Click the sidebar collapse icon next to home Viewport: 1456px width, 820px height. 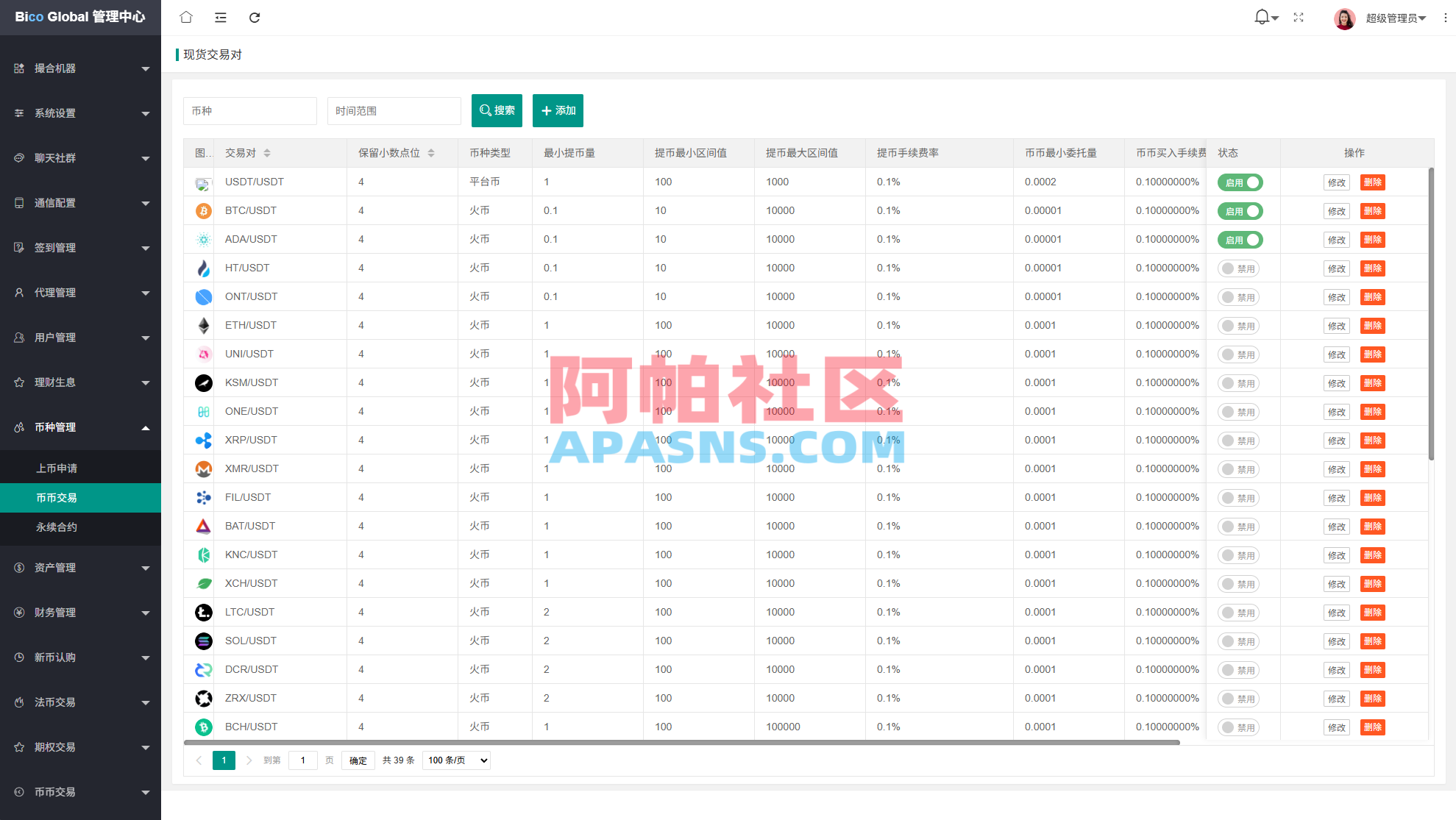[220, 17]
